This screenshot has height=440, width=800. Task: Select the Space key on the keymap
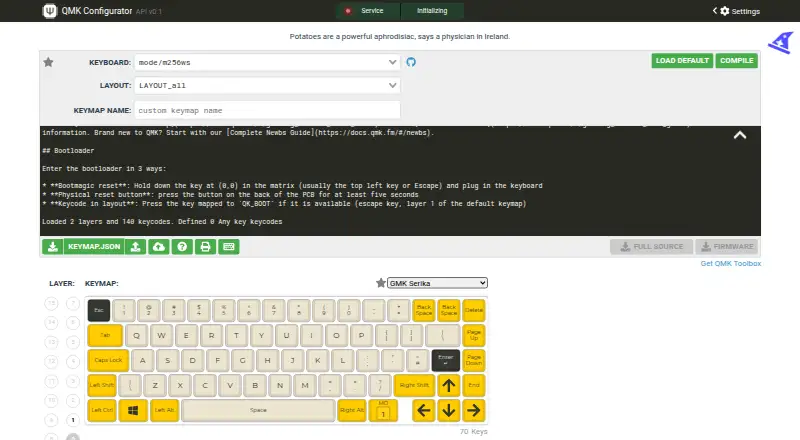coord(258,410)
